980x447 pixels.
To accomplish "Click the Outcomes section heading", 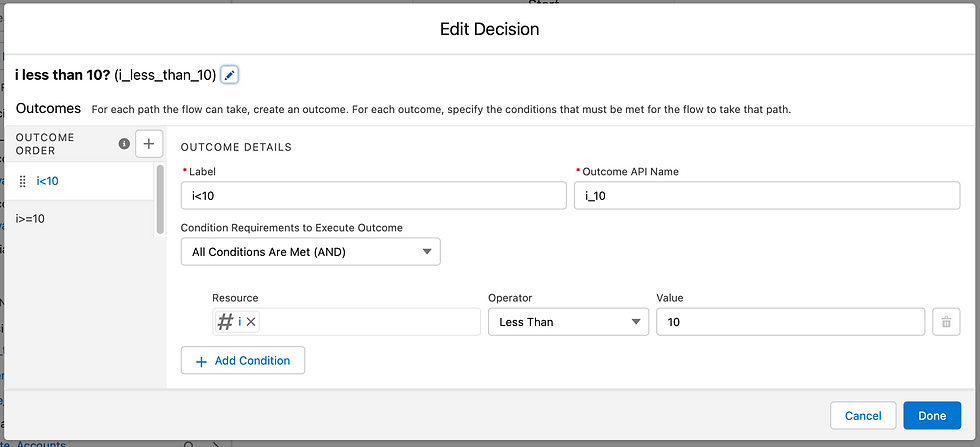I will (x=48, y=108).
